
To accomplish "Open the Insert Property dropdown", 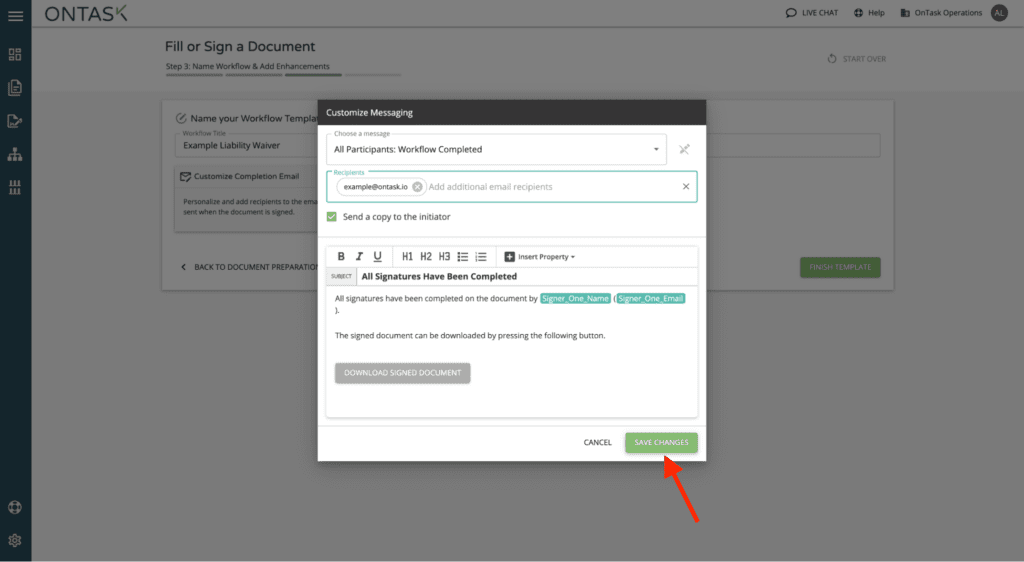I will click(540, 257).
